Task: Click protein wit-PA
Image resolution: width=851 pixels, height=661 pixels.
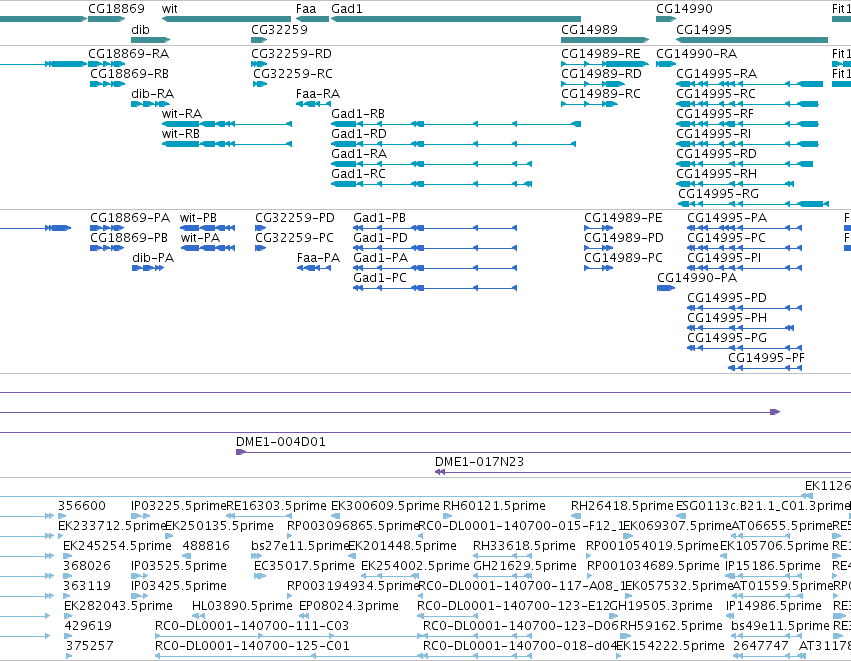Action: pyautogui.click(x=208, y=249)
